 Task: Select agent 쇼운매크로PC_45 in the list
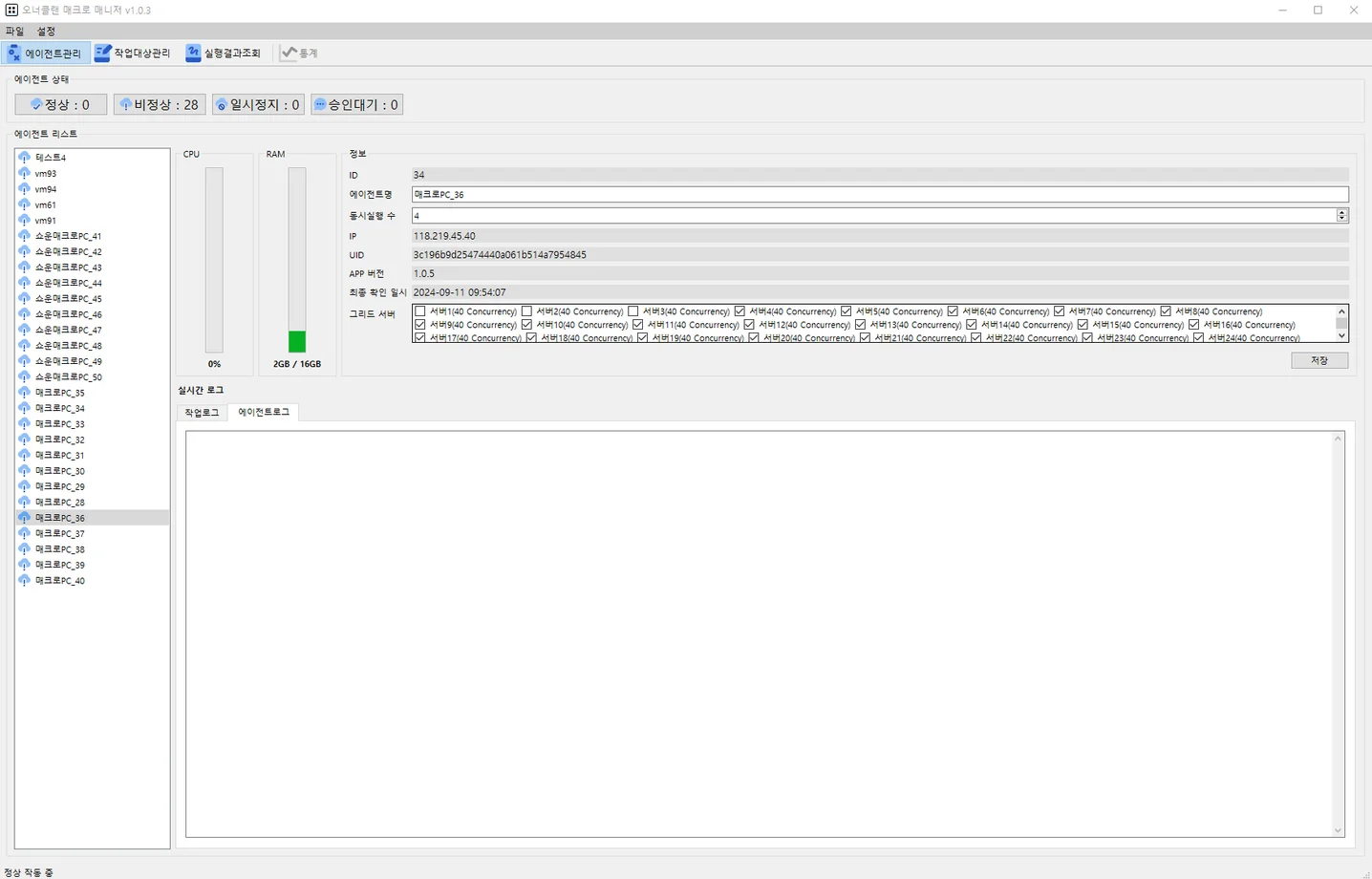(x=68, y=299)
